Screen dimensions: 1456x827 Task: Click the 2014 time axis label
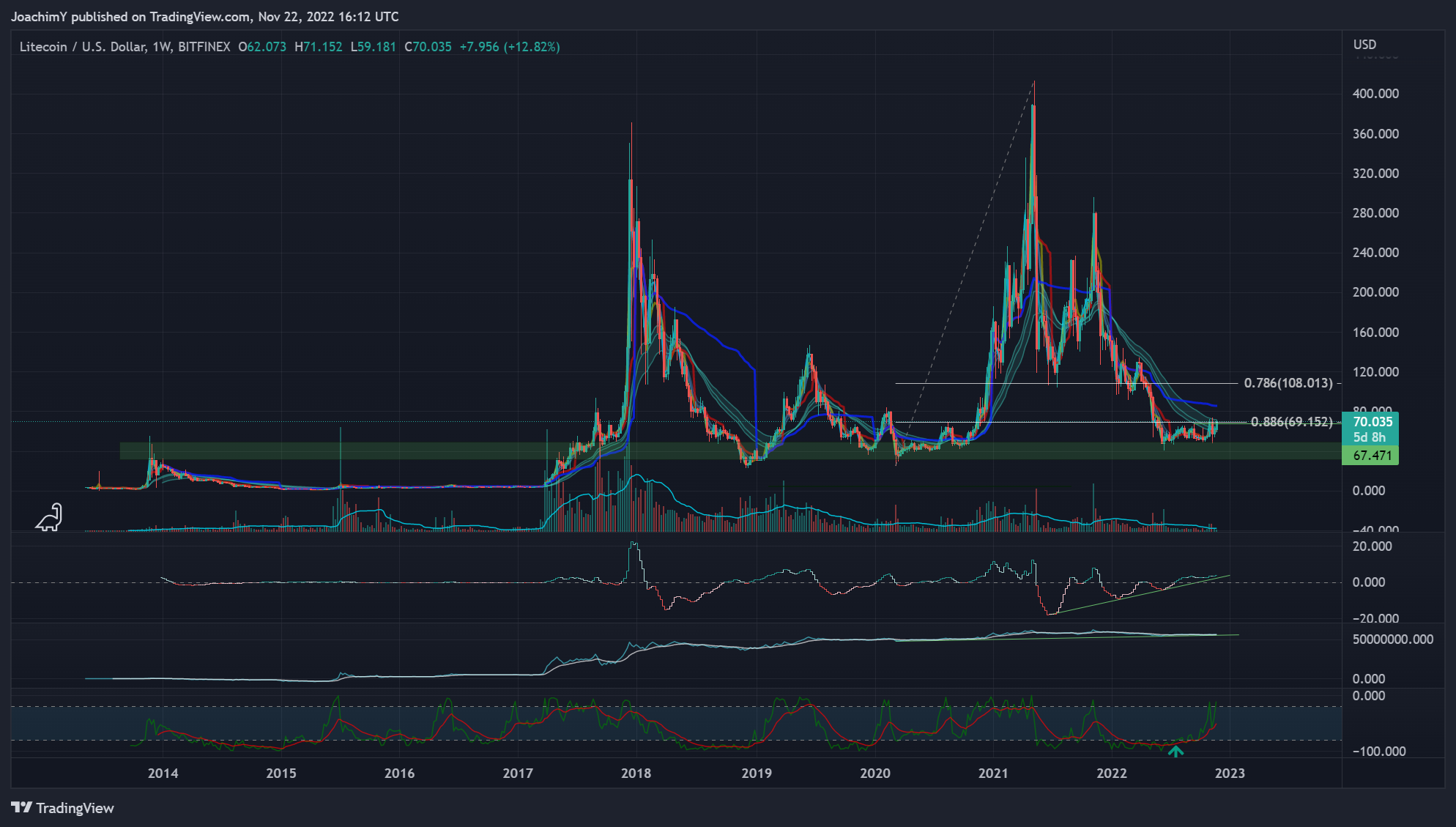click(163, 774)
